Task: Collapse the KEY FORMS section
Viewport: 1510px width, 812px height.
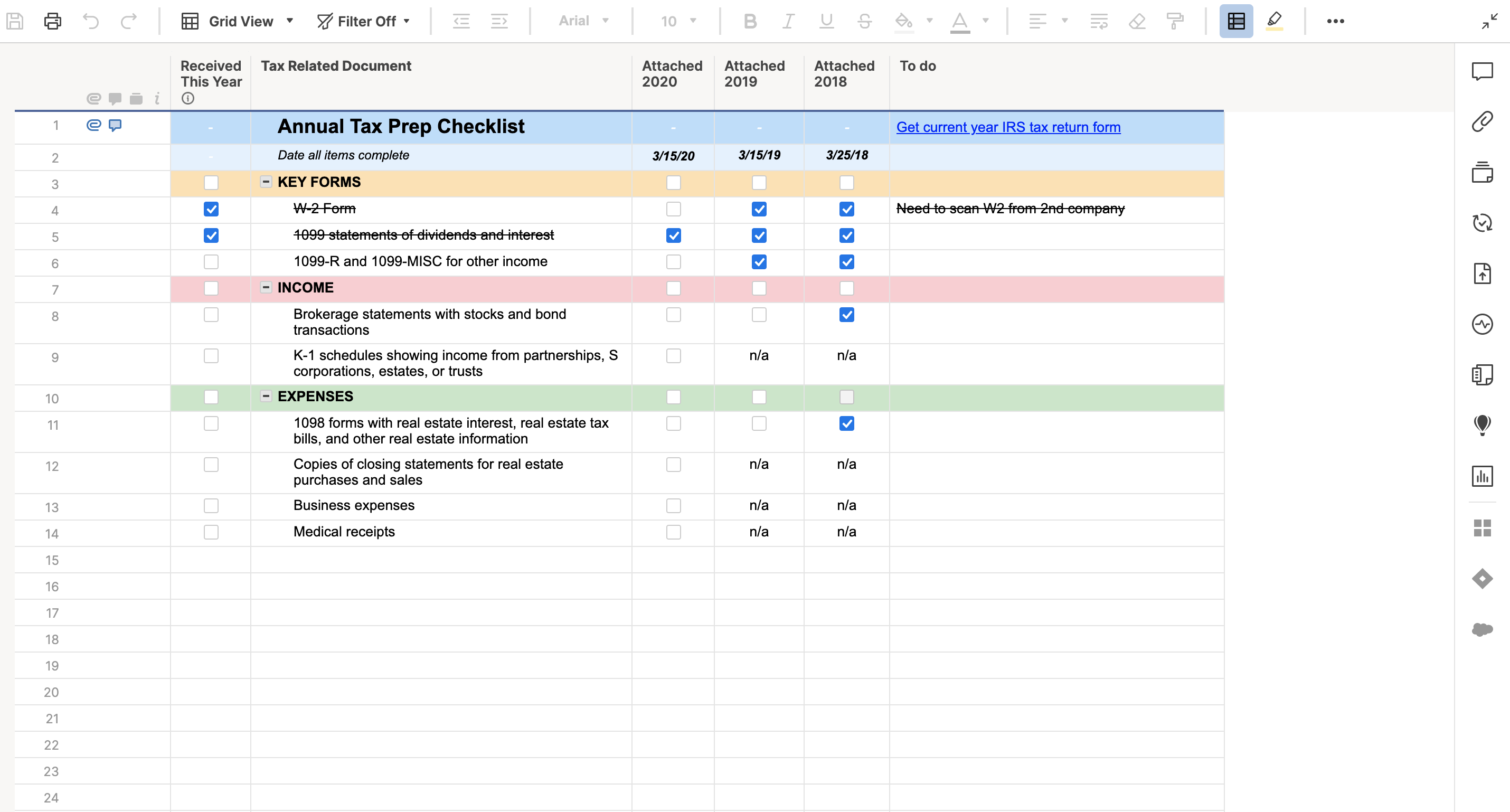Action: click(266, 182)
